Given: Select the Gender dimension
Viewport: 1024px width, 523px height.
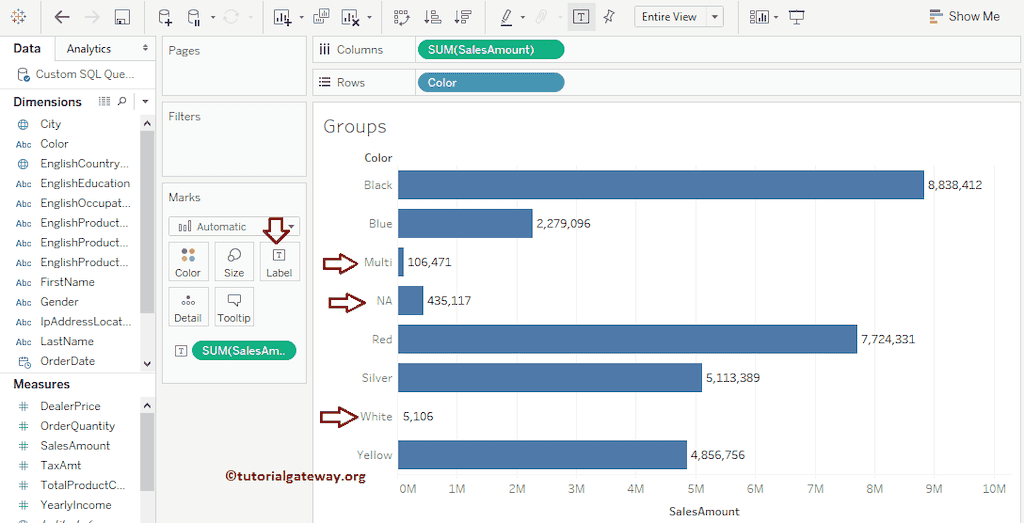Looking at the screenshot, I should coord(59,302).
